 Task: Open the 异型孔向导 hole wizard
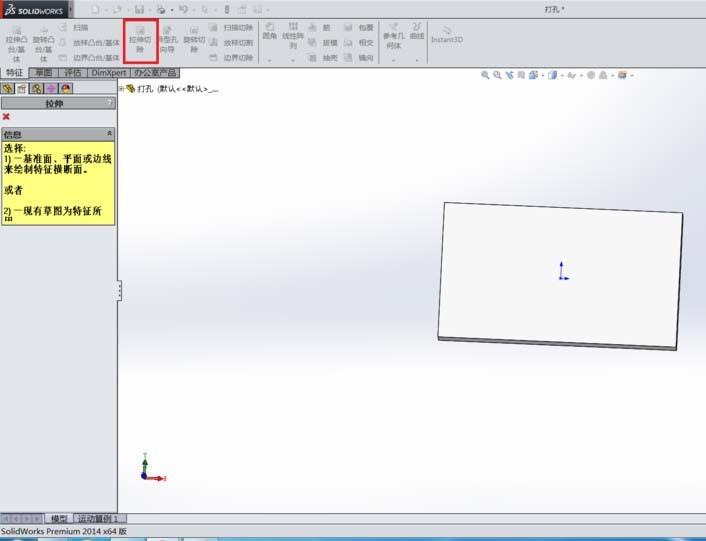pyautogui.click(x=167, y=40)
